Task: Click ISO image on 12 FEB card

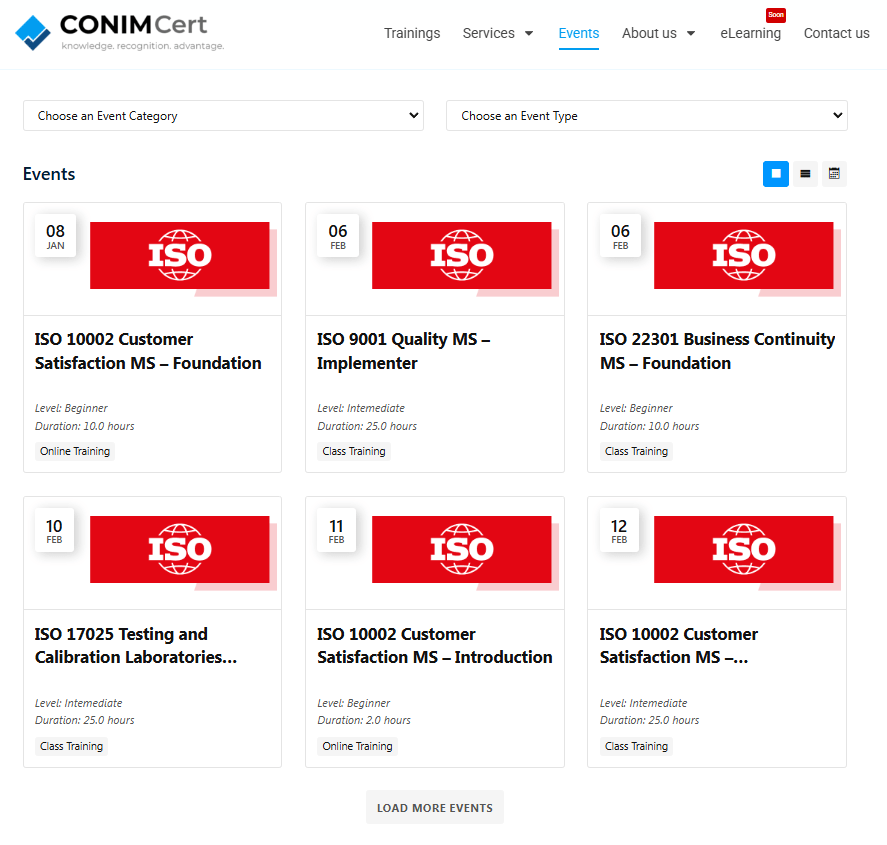Action: (x=747, y=553)
